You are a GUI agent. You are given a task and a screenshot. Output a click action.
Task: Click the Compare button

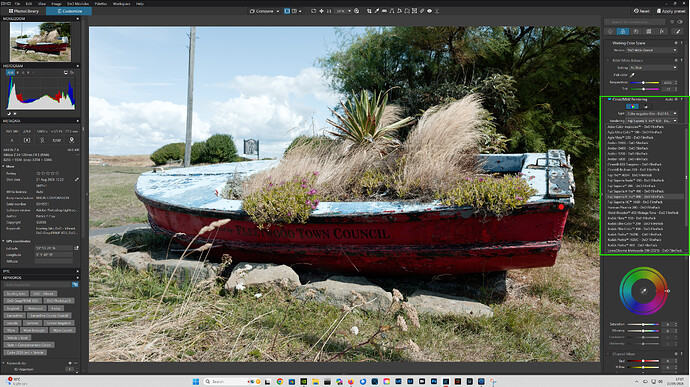pyautogui.click(x=262, y=11)
